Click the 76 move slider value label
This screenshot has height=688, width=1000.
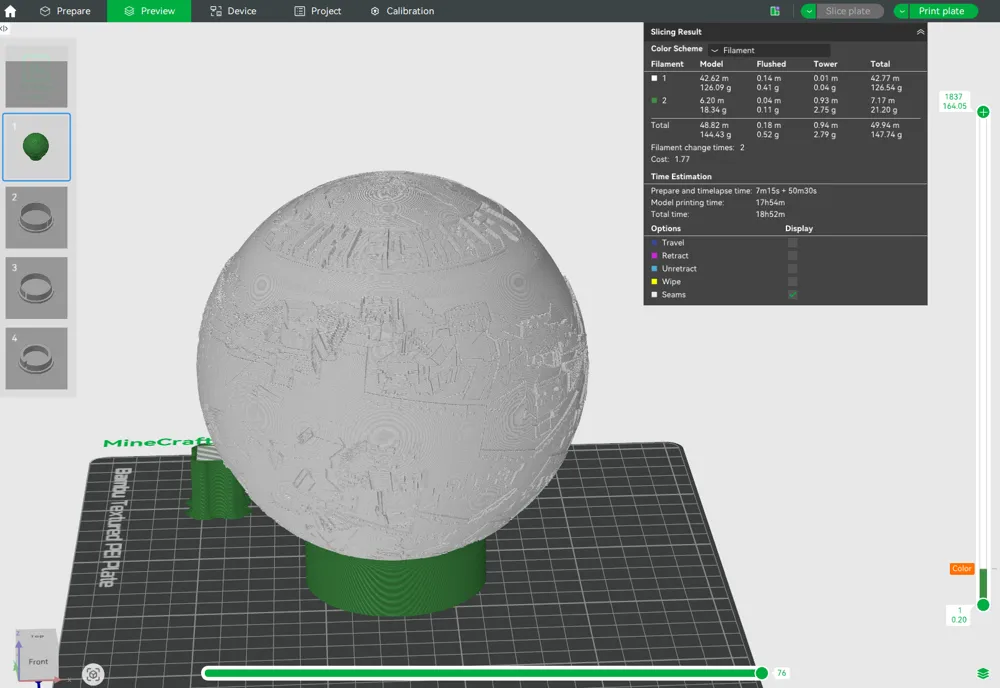pos(781,673)
